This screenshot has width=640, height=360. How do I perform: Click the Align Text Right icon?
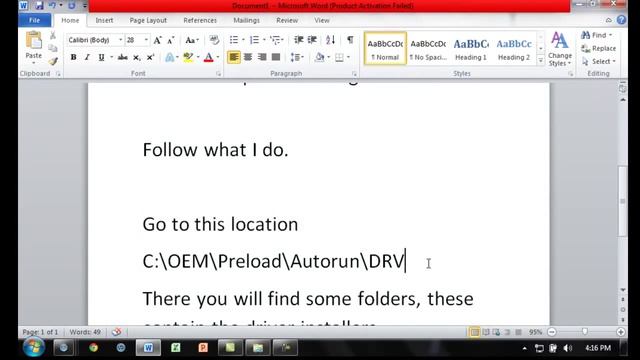click(x=262, y=57)
